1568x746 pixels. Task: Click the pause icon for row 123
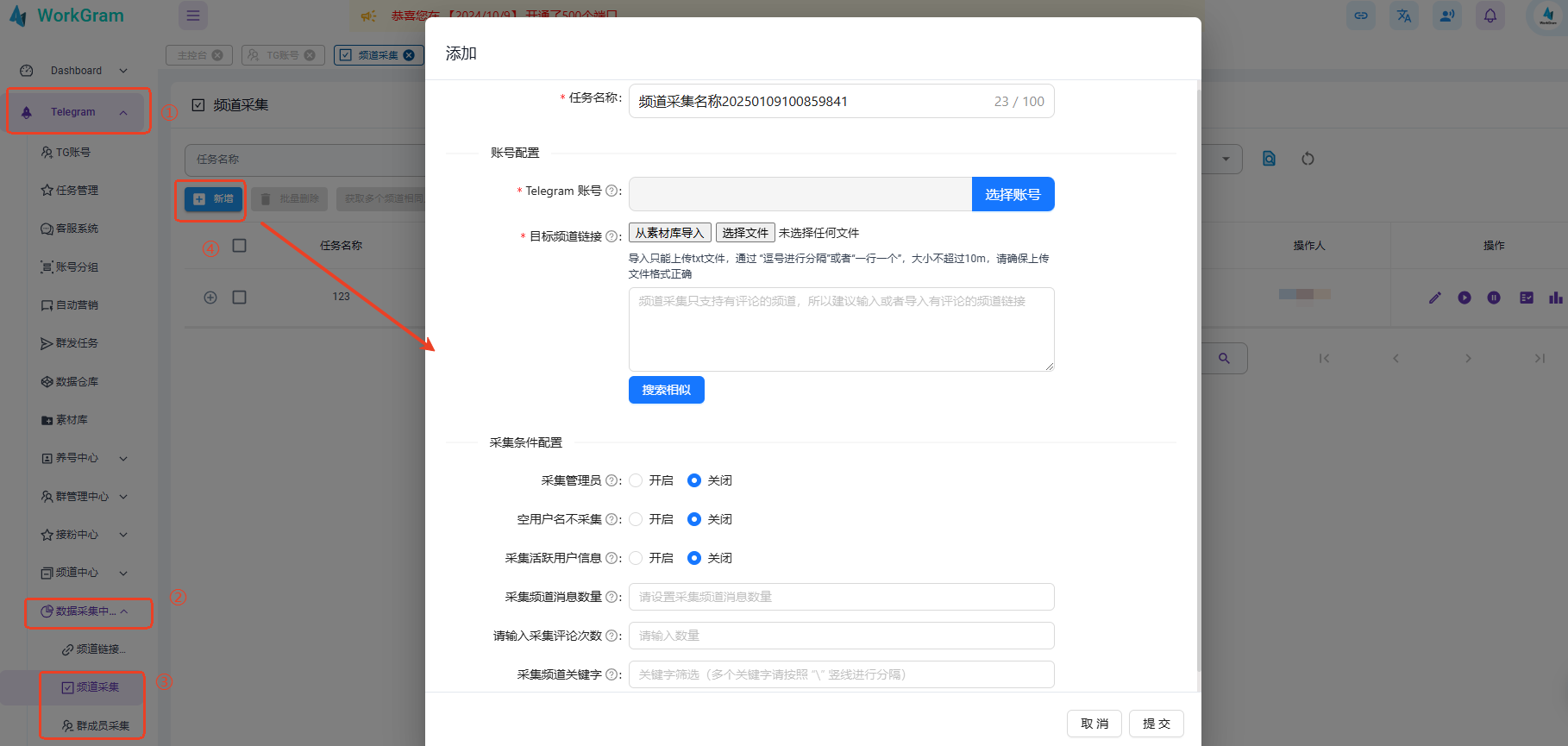pos(1494,298)
